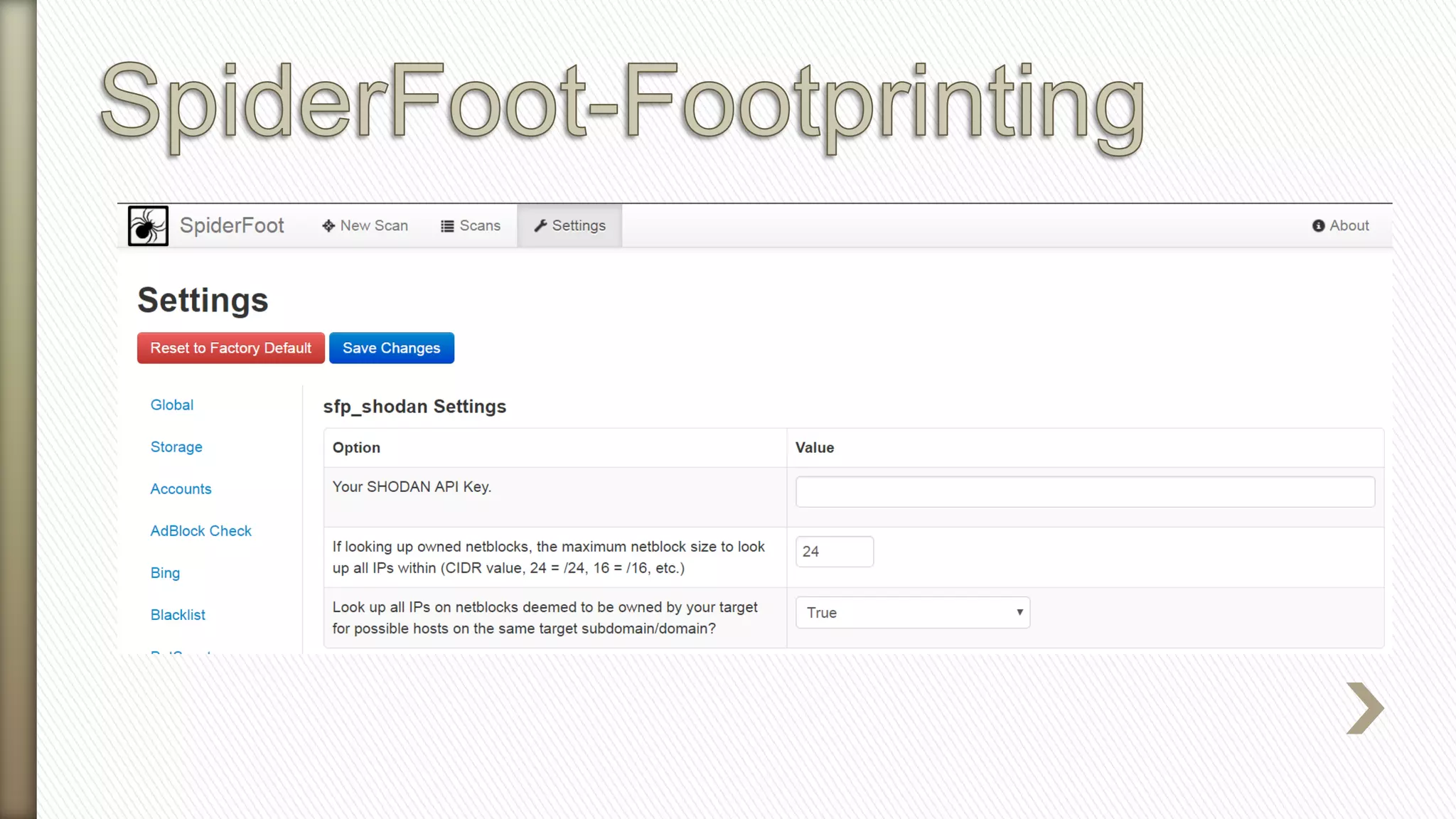Open AdBlock Check settings section

pos(200,531)
